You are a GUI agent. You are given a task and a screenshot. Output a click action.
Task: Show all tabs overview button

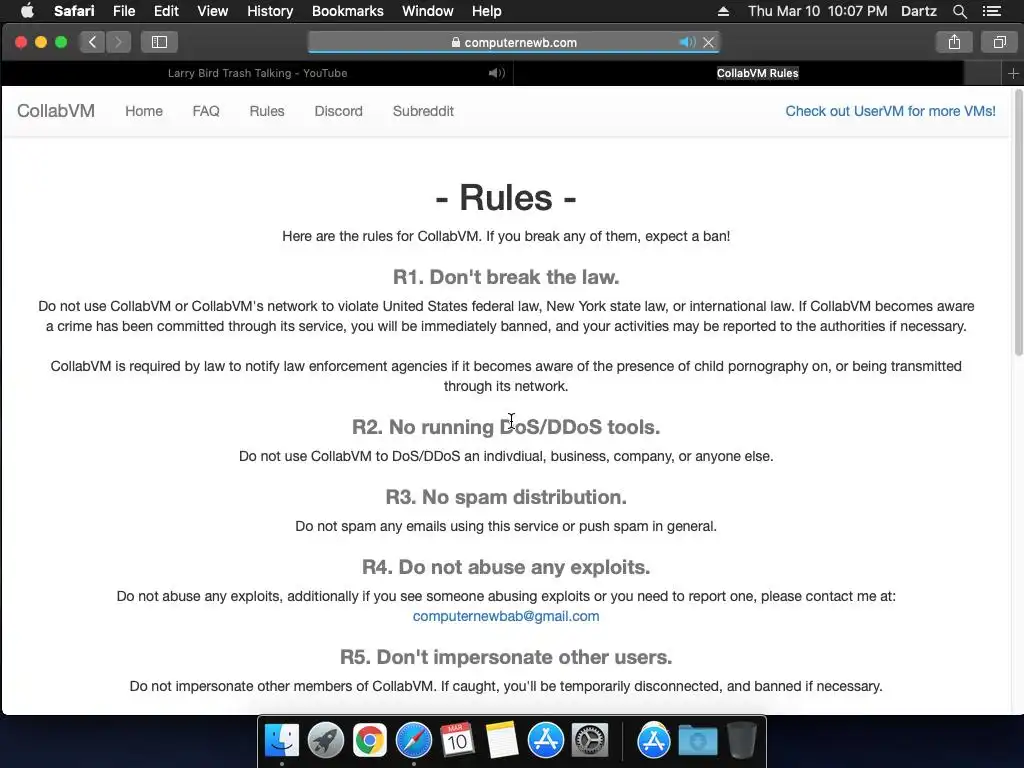point(999,42)
